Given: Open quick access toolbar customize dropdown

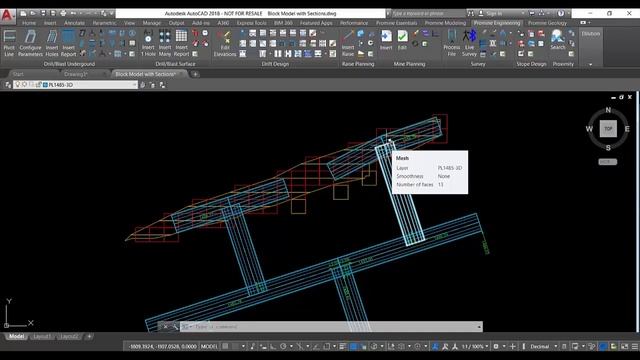Looking at the screenshot, I should tap(111, 13).
